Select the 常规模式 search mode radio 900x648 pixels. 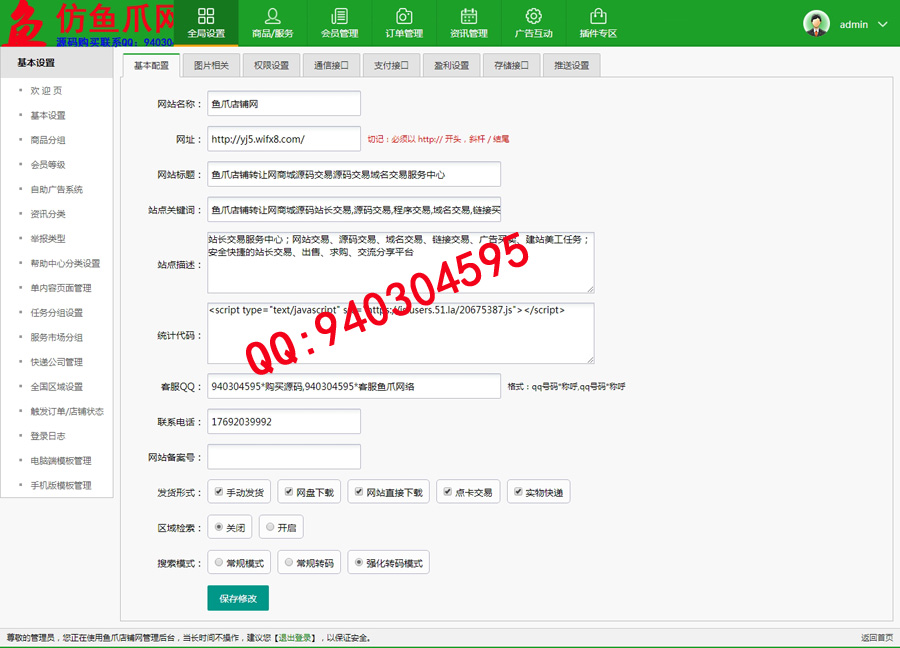219,563
